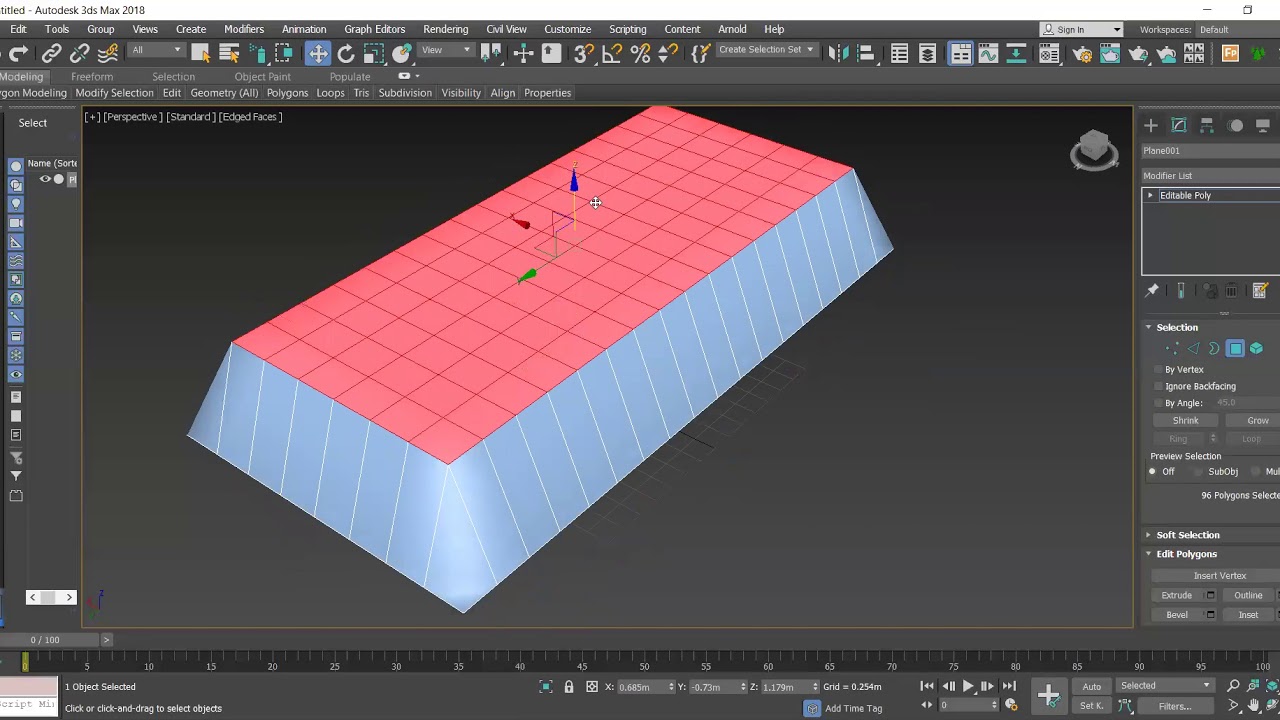Activate the Select and Rotate tool
The image size is (1280, 720).
346,53
